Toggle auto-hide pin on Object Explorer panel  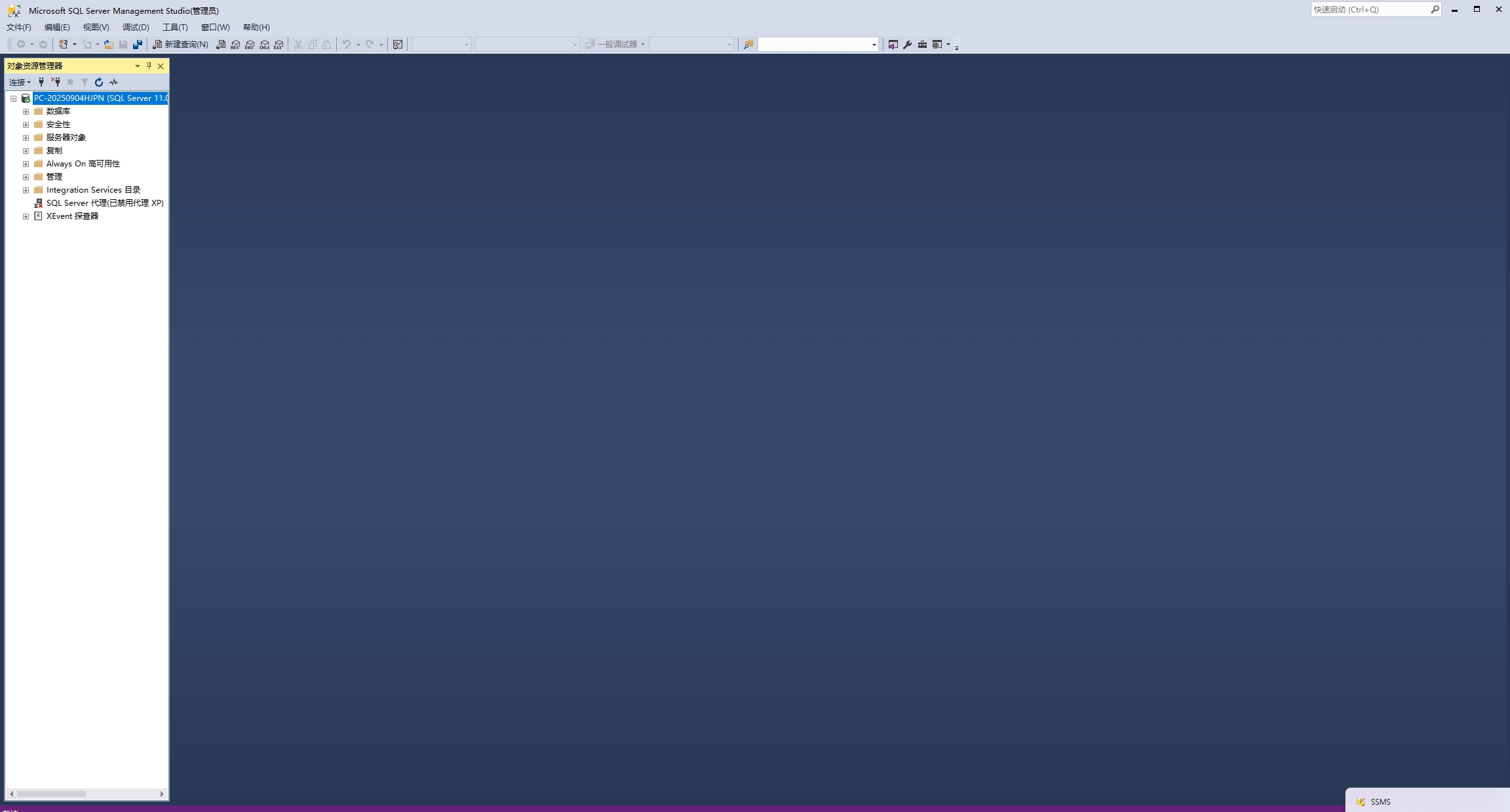pyautogui.click(x=149, y=66)
